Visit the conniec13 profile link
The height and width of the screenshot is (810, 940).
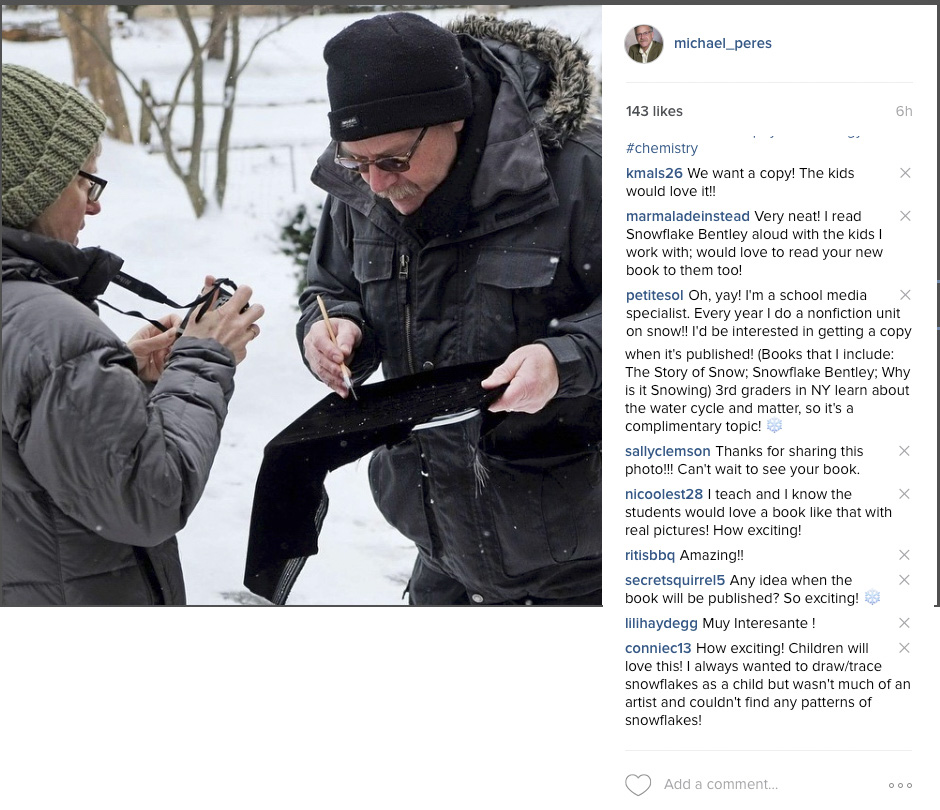658,648
